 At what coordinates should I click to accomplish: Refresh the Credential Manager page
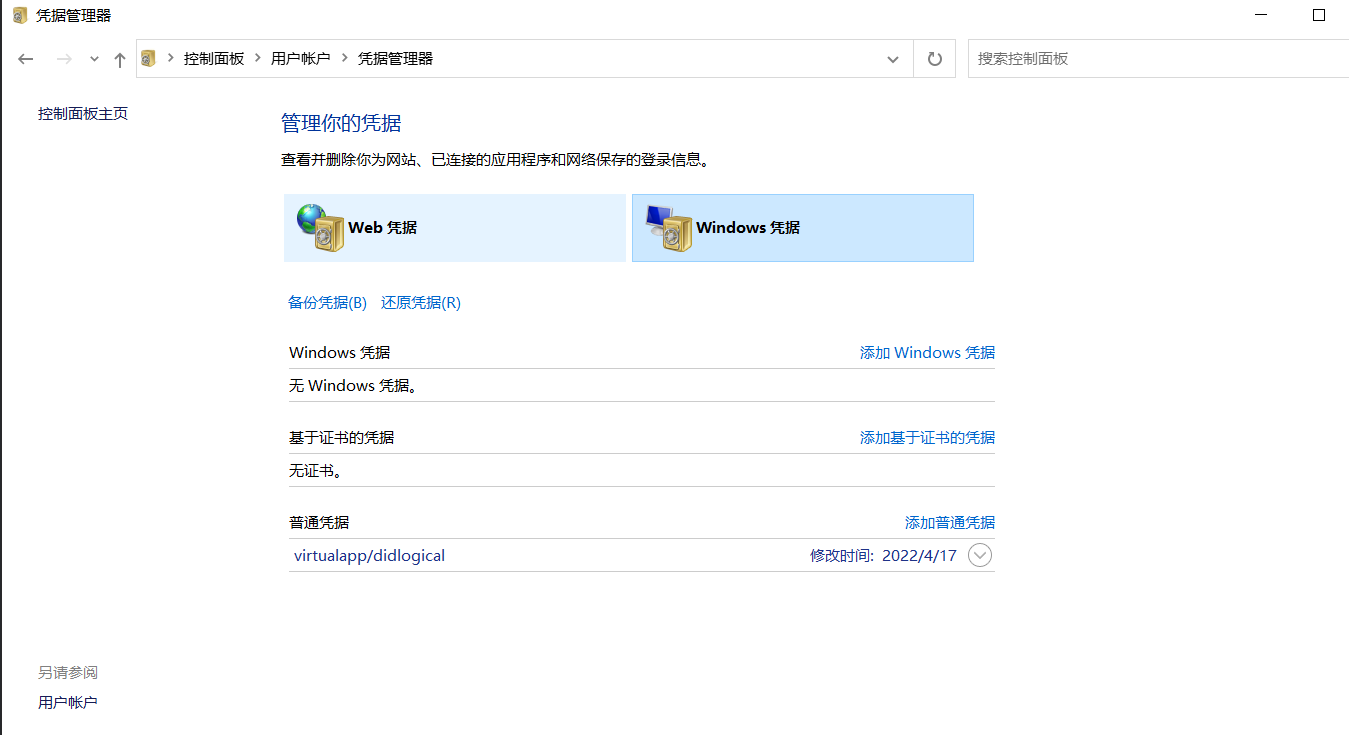(x=935, y=59)
